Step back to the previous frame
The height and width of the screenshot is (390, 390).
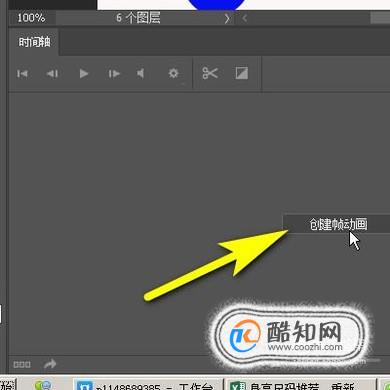coord(52,73)
